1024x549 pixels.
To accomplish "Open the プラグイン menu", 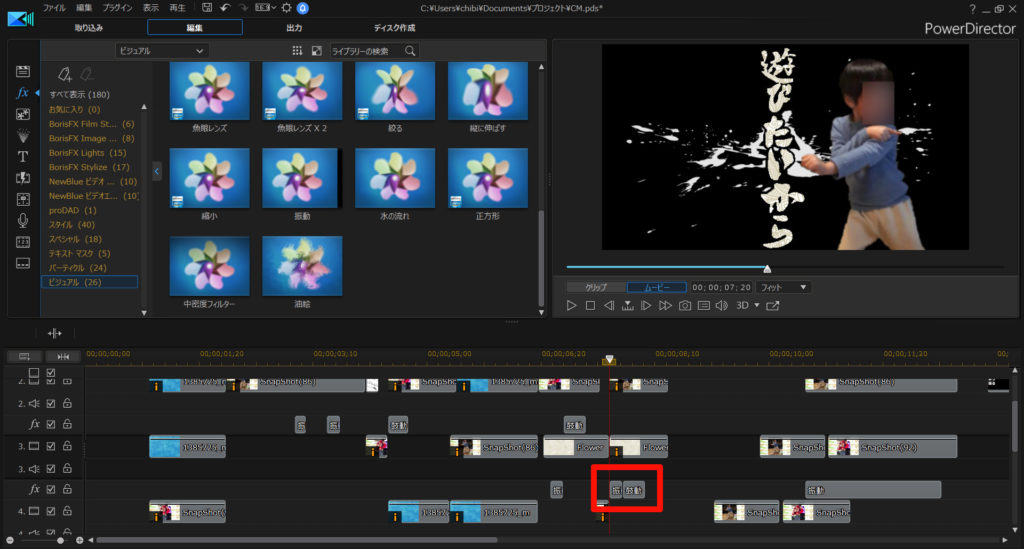I will point(118,8).
